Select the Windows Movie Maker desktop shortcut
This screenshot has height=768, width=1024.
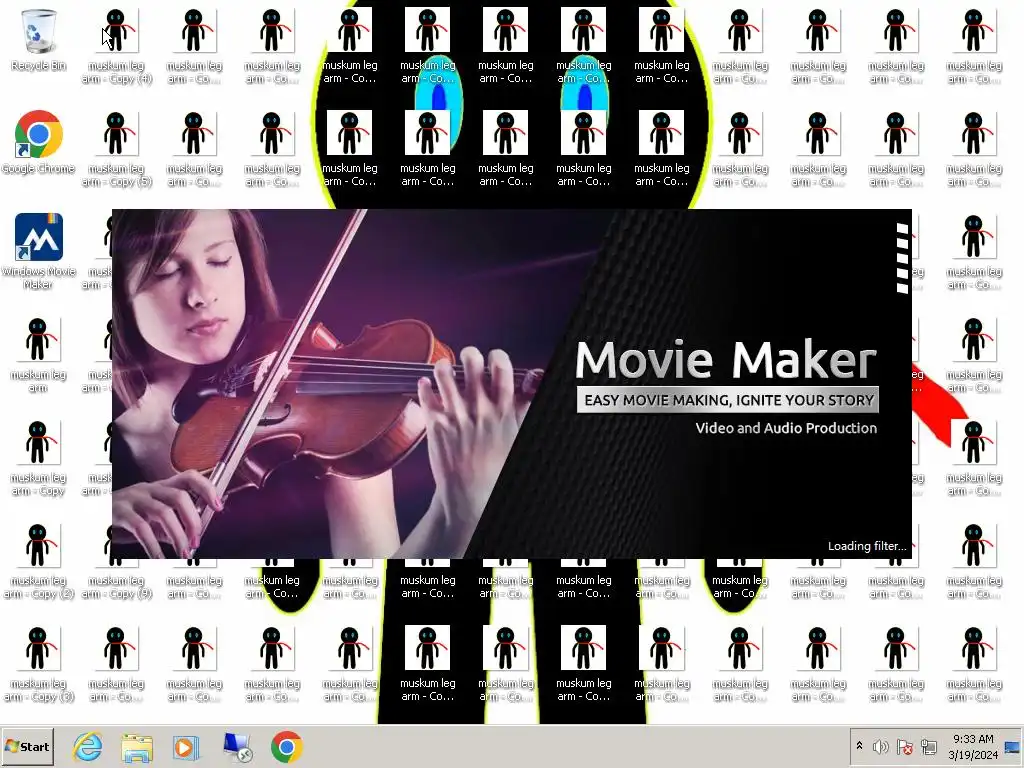pyautogui.click(x=39, y=251)
